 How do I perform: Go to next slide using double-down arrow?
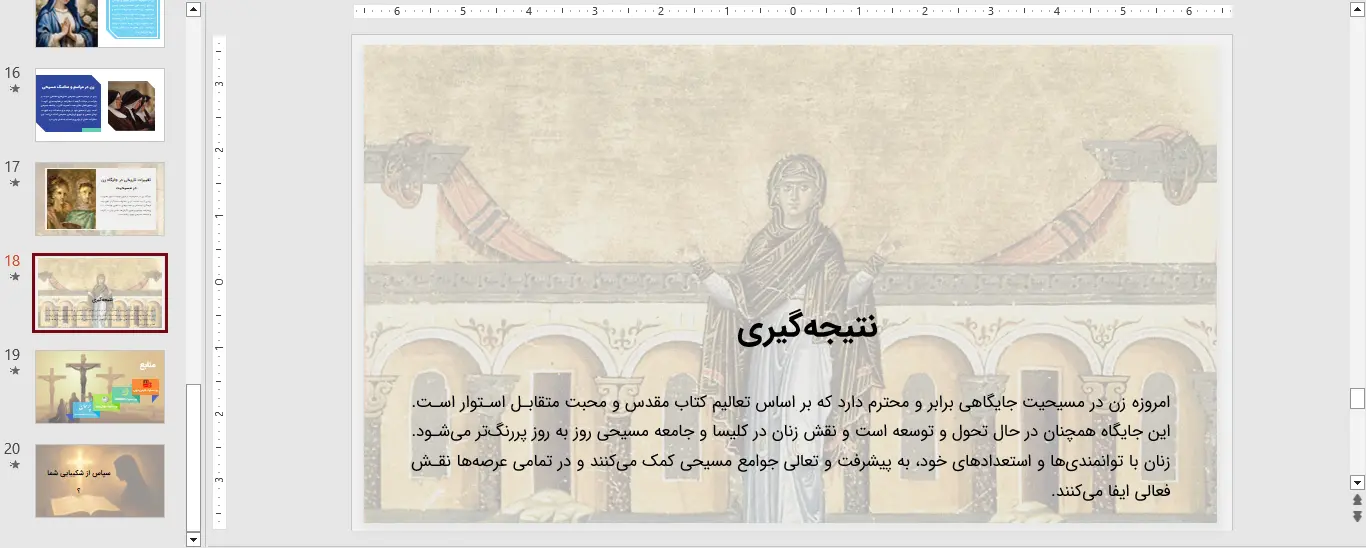1357,516
